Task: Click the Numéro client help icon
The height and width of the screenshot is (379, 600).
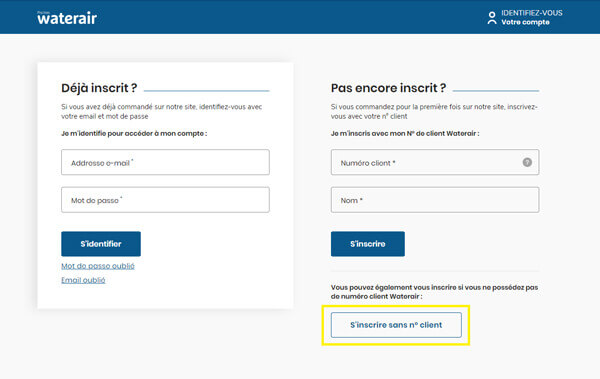Action: (527, 162)
